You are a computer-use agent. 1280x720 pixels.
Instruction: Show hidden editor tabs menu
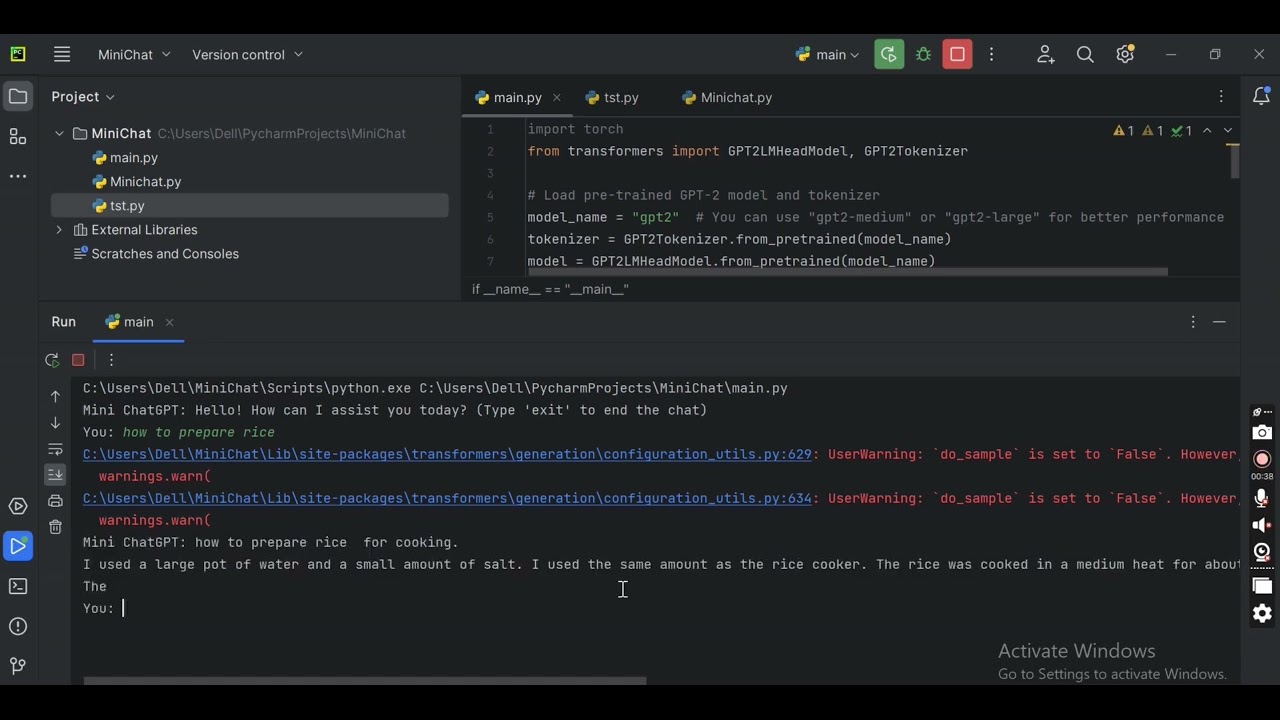(x=1221, y=97)
